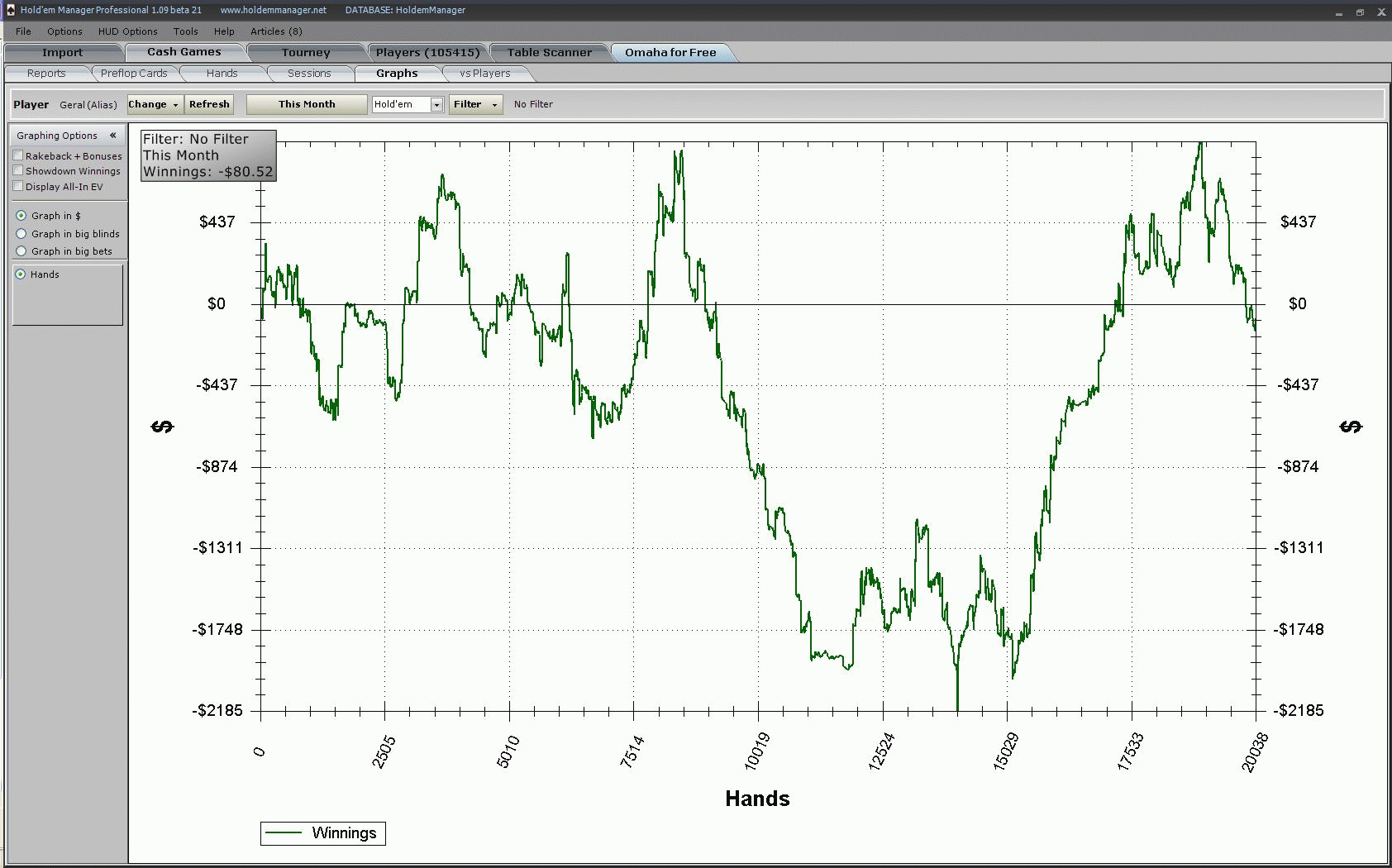Select Graph in $ radio option

coord(21,216)
